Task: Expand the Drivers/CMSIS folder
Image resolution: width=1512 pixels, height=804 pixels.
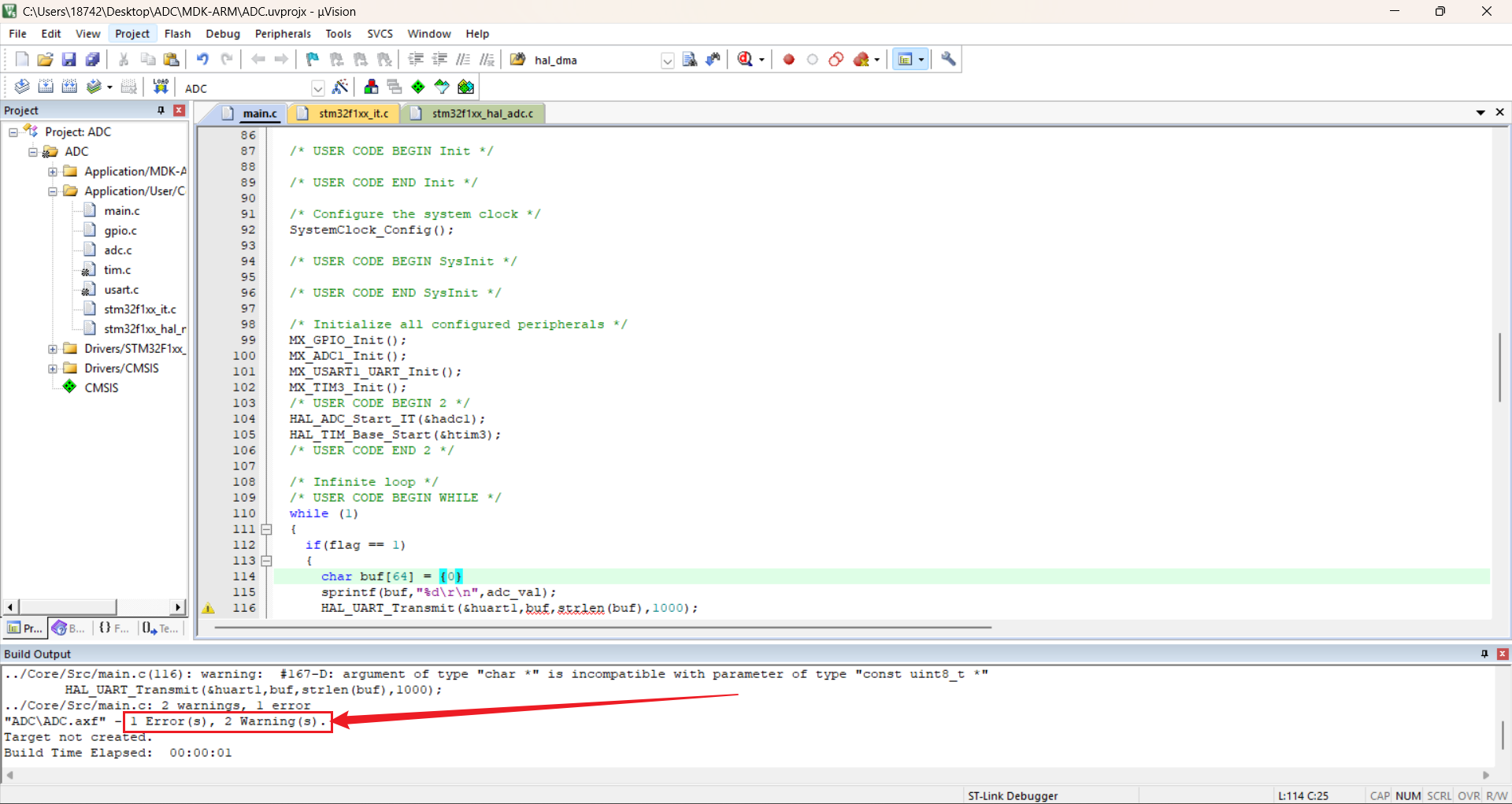Action: click(53, 369)
